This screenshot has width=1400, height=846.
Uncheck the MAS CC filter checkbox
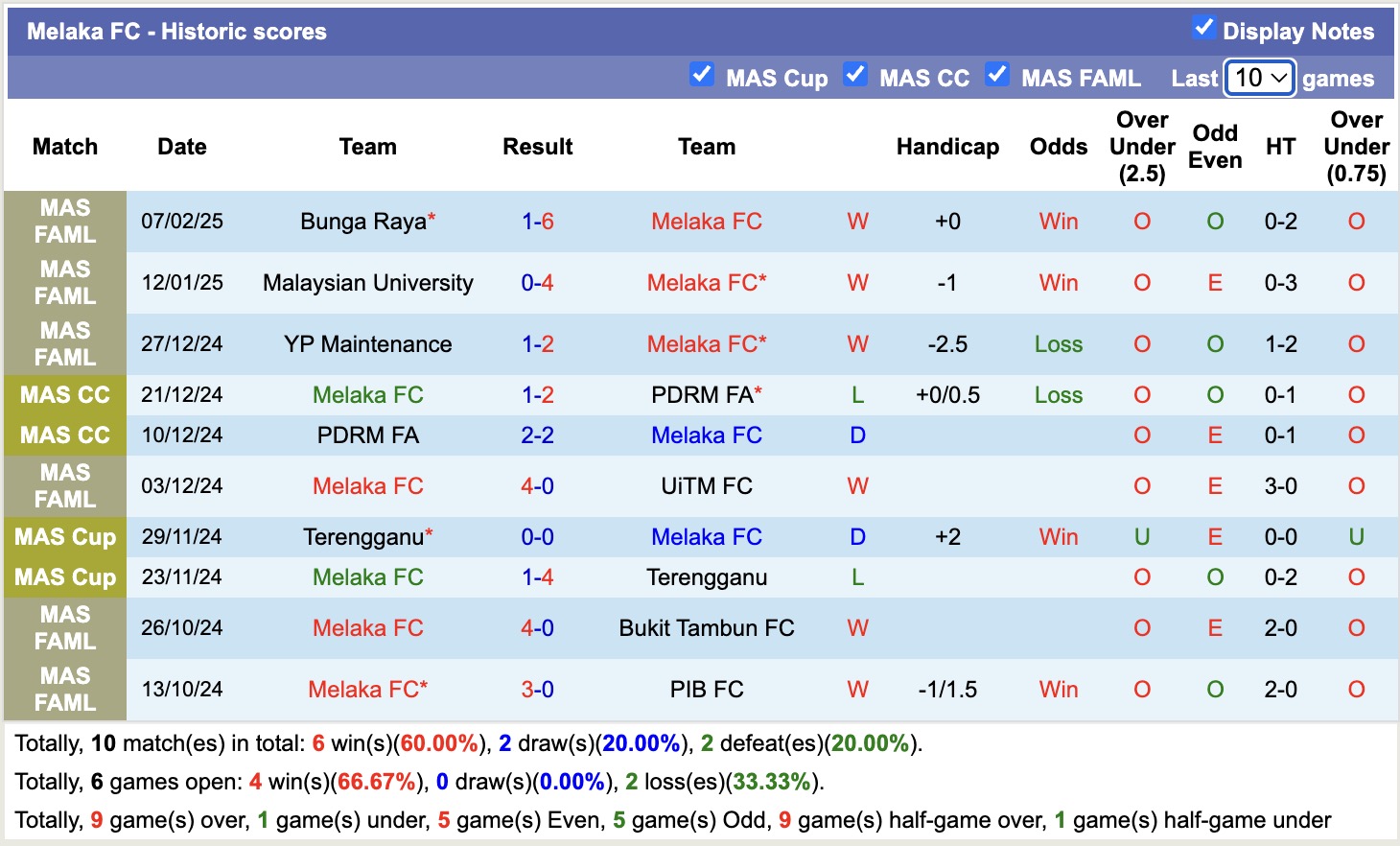(855, 75)
